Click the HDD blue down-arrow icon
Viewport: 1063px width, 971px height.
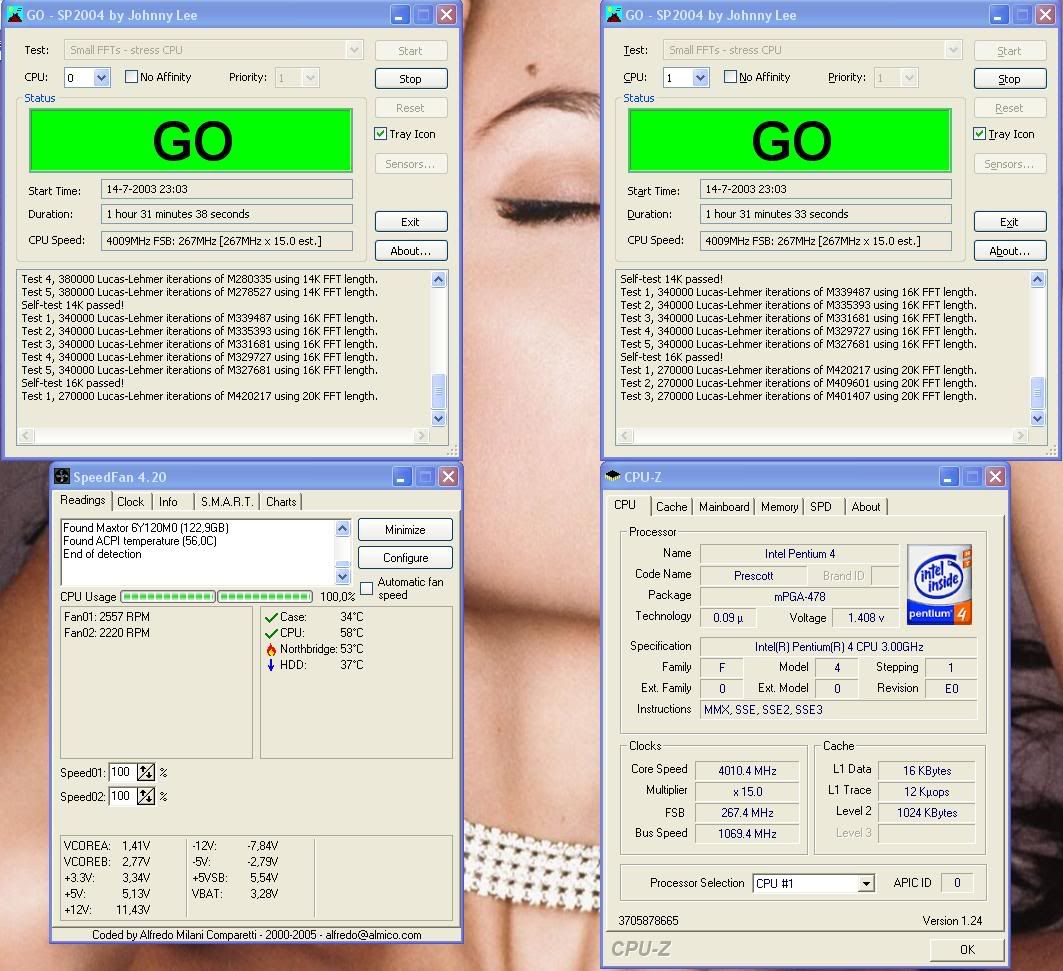(270, 665)
